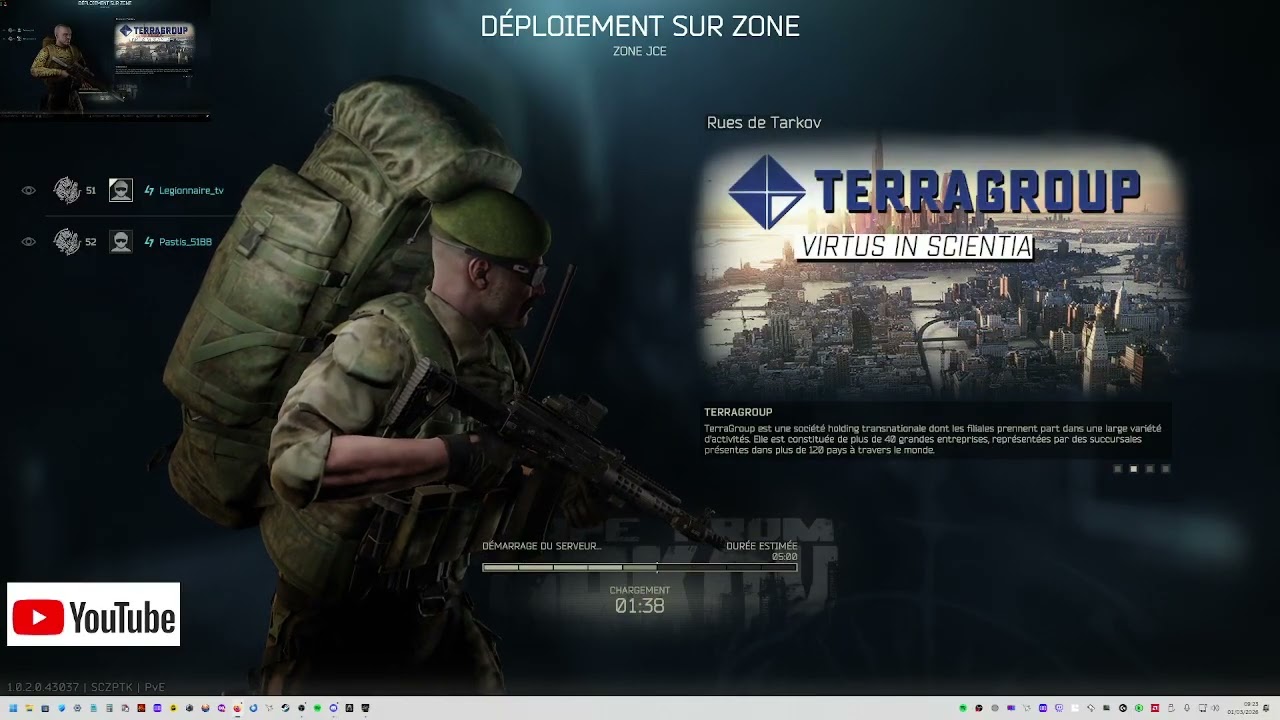Open File Explorer from the taskbar
The height and width of the screenshot is (720, 1280).
click(29, 708)
